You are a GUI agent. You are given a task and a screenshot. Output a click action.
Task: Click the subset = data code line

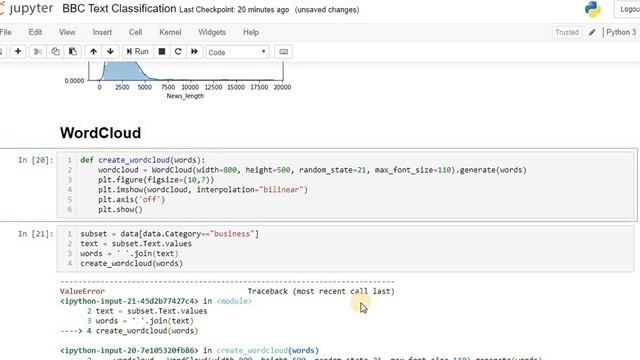point(169,234)
